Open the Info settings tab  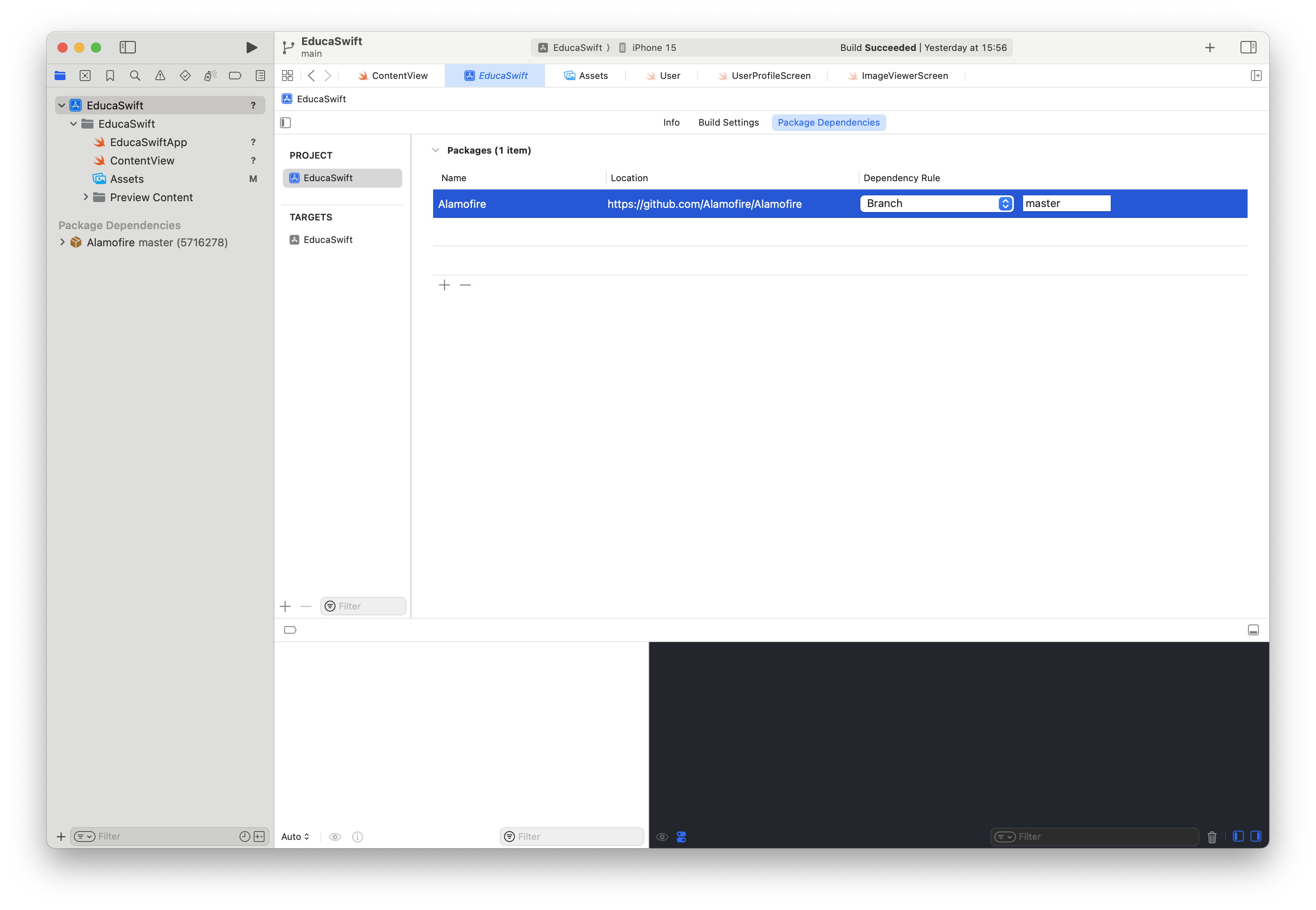coord(671,123)
